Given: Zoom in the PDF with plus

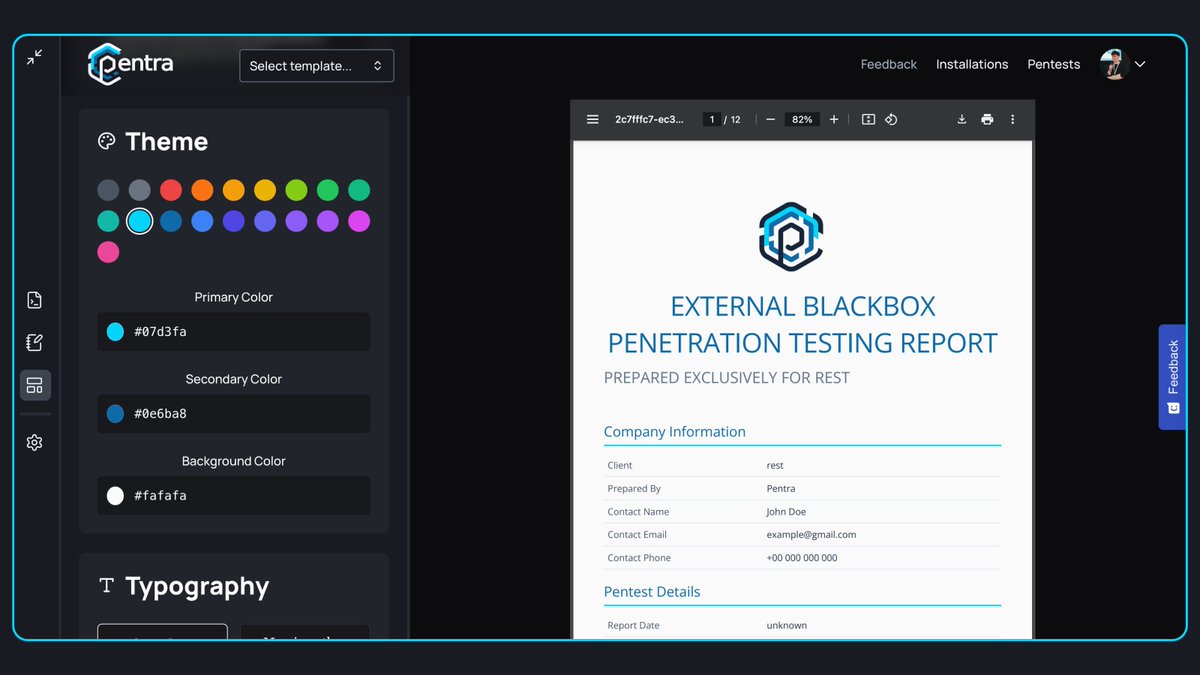Looking at the screenshot, I should [x=834, y=119].
